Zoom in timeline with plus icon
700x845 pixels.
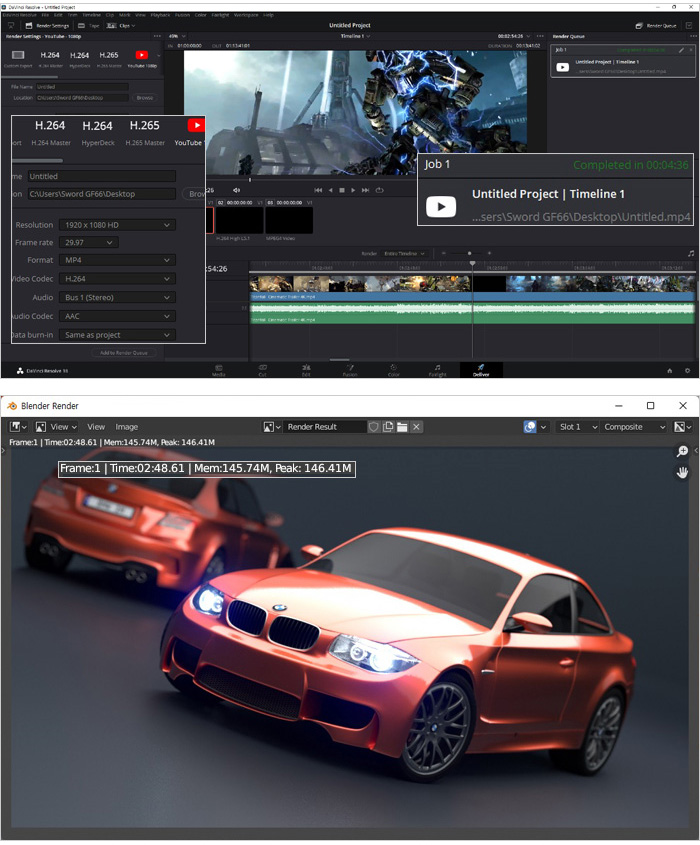489,253
